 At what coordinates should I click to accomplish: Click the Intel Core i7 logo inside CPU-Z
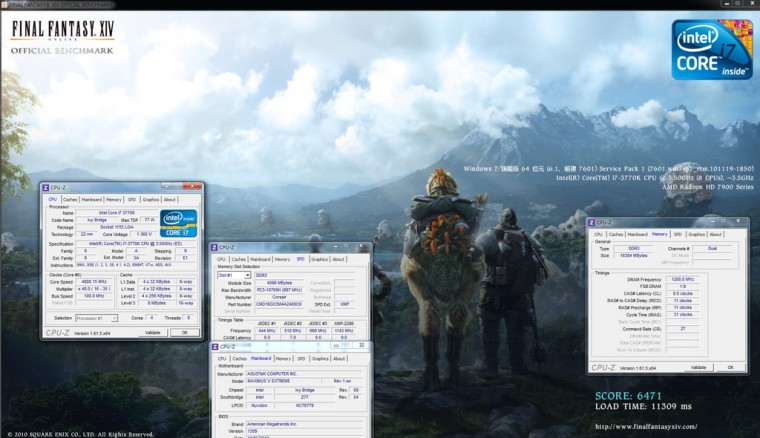(178, 223)
